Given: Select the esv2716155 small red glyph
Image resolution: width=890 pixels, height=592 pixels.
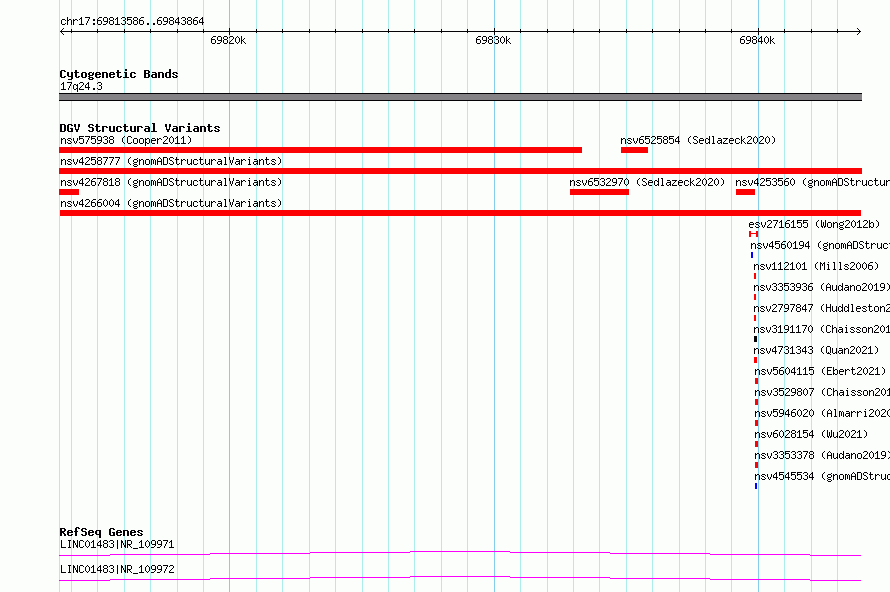Looking at the screenshot, I should 753,234.
